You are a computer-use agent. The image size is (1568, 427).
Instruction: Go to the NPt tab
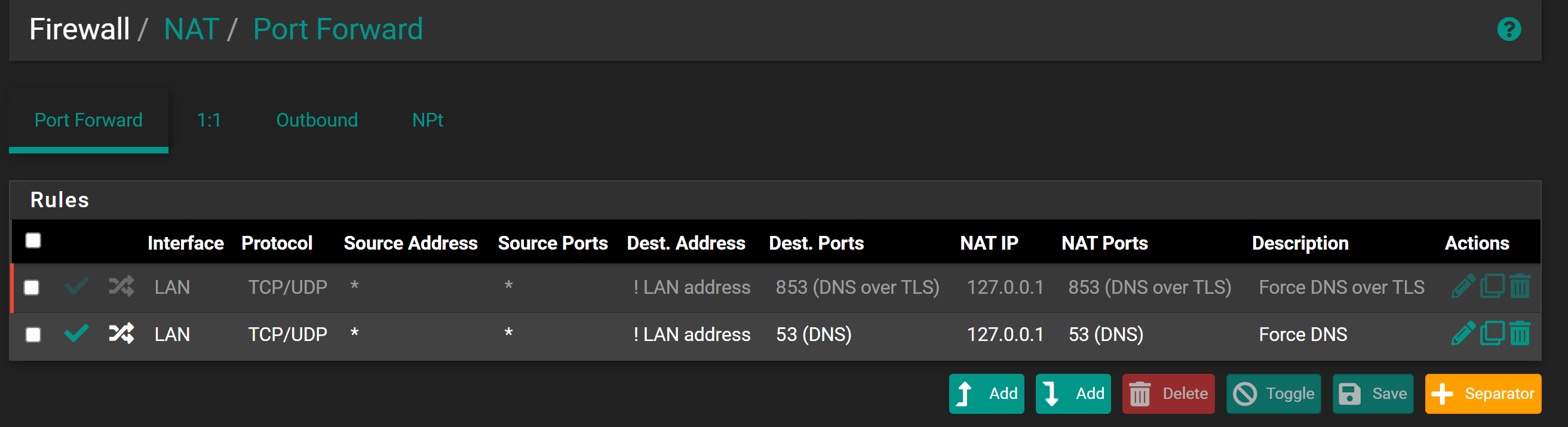click(x=427, y=120)
